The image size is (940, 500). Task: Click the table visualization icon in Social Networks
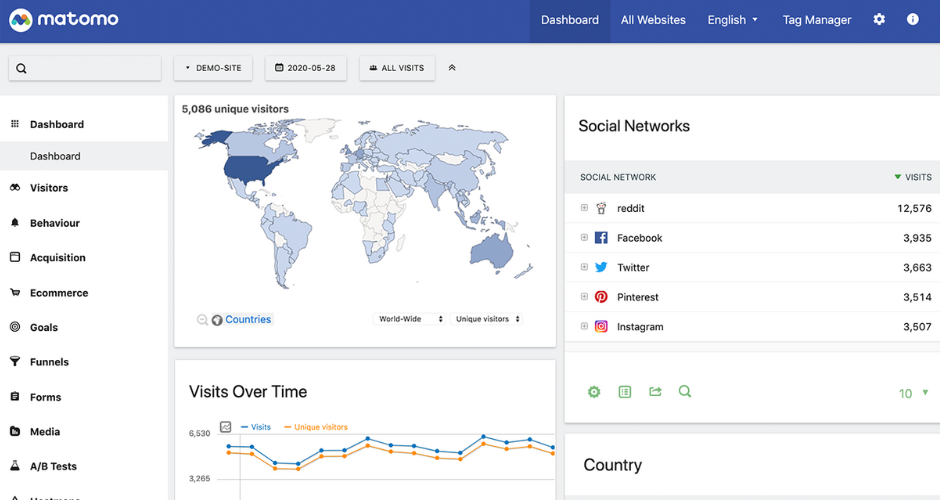click(625, 392)
